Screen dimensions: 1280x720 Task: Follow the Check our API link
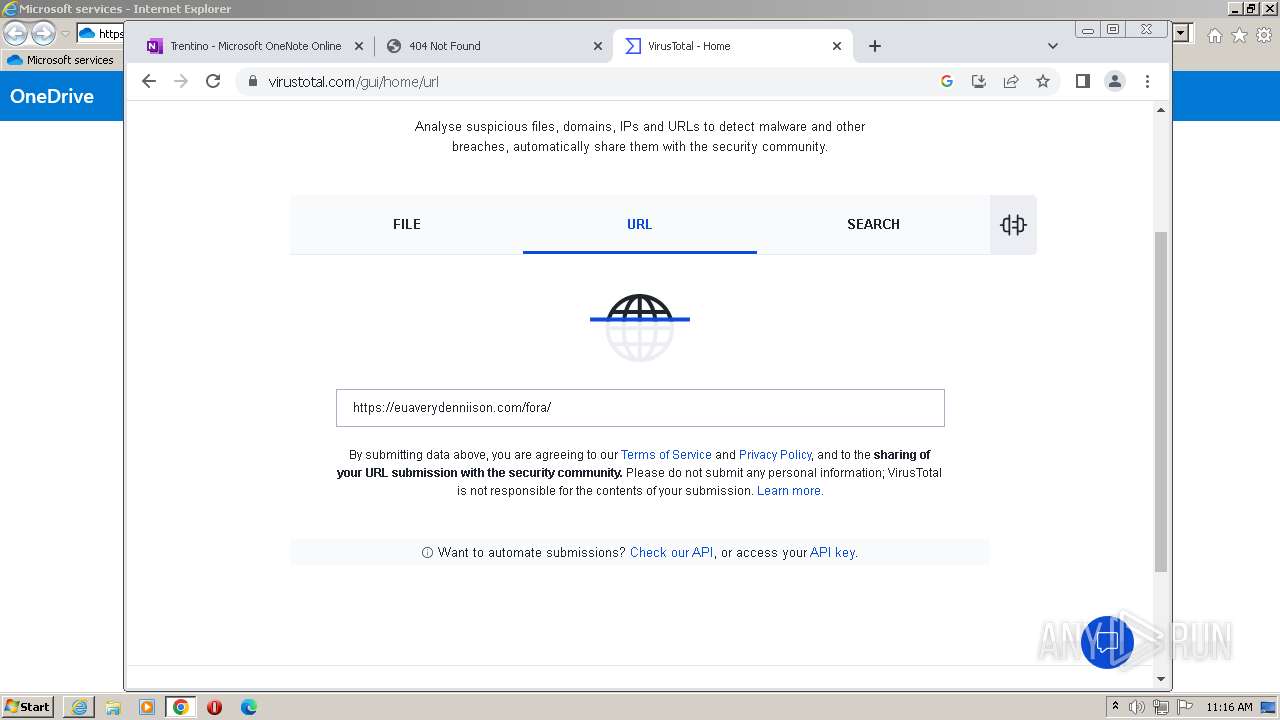point(671,552)
